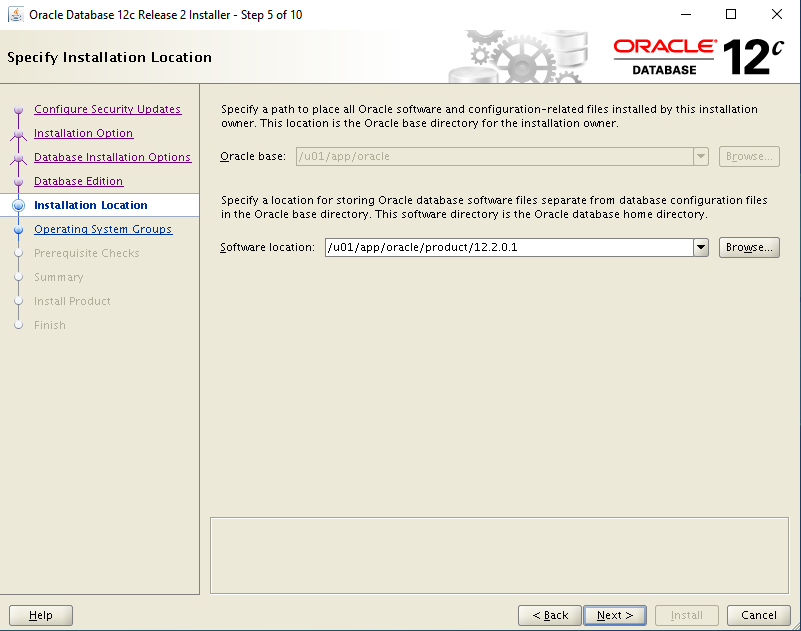Open the Oracle base dropdown arrow

tap(700, 156)
